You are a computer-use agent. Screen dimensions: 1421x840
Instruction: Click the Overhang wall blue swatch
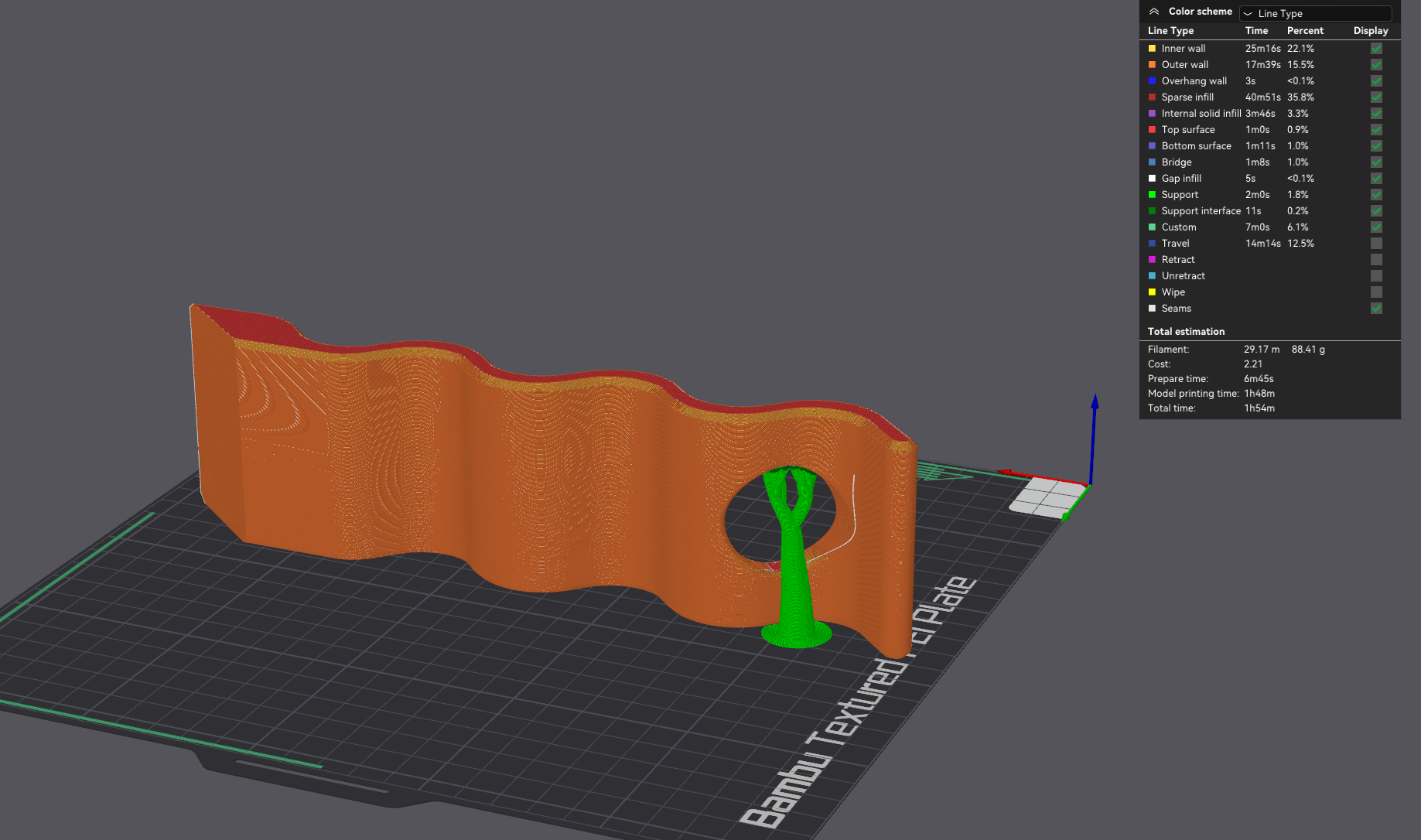tap(1152, 80)
